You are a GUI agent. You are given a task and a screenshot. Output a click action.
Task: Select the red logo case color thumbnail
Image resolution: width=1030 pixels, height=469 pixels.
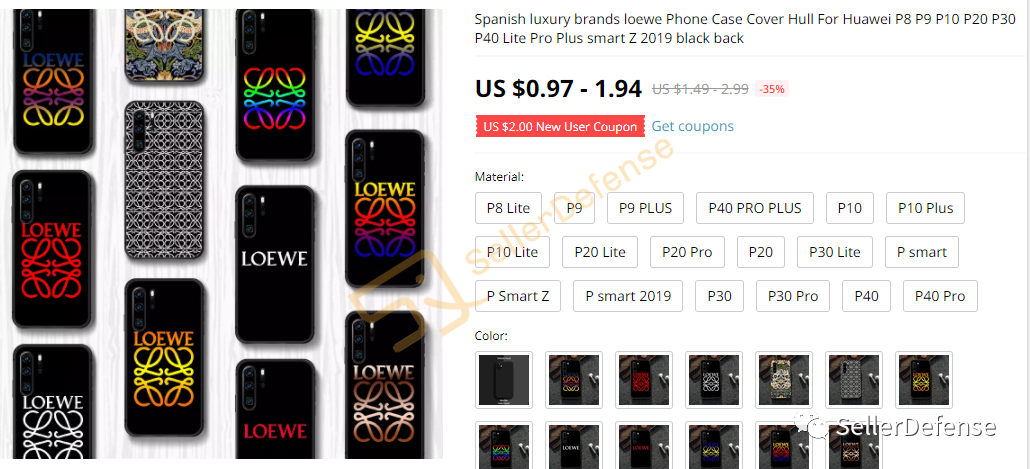click(644, 380)
